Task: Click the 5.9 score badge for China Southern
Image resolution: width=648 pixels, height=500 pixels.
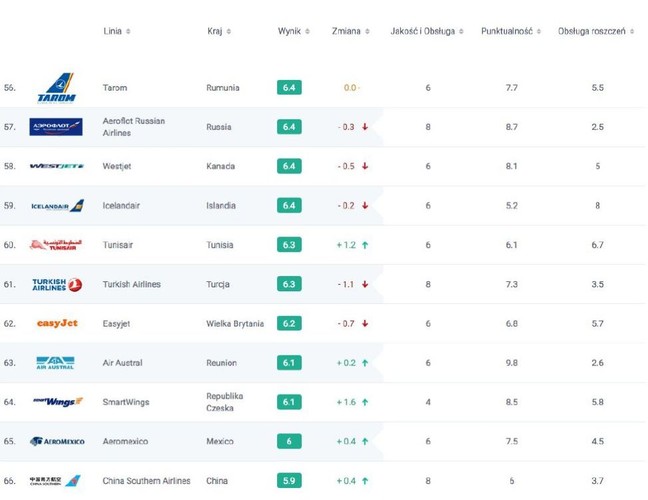Action: [289, 481]
